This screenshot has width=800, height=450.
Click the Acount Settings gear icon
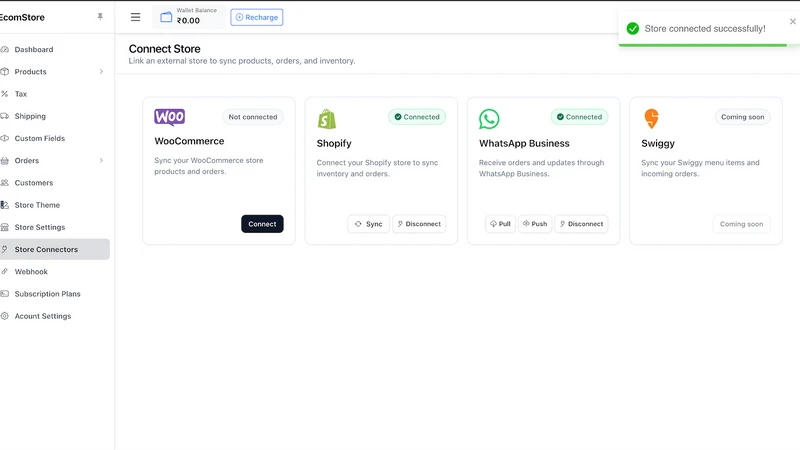coord(5,316)
